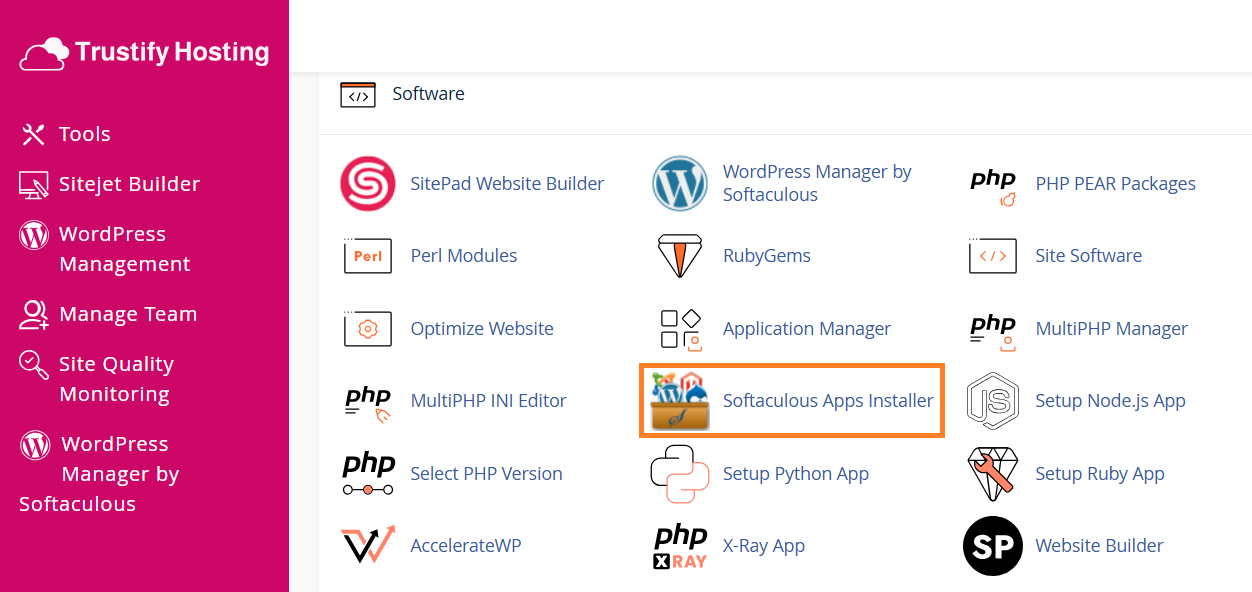
Task: Open RubyGems link
Action: pos(767,256)
